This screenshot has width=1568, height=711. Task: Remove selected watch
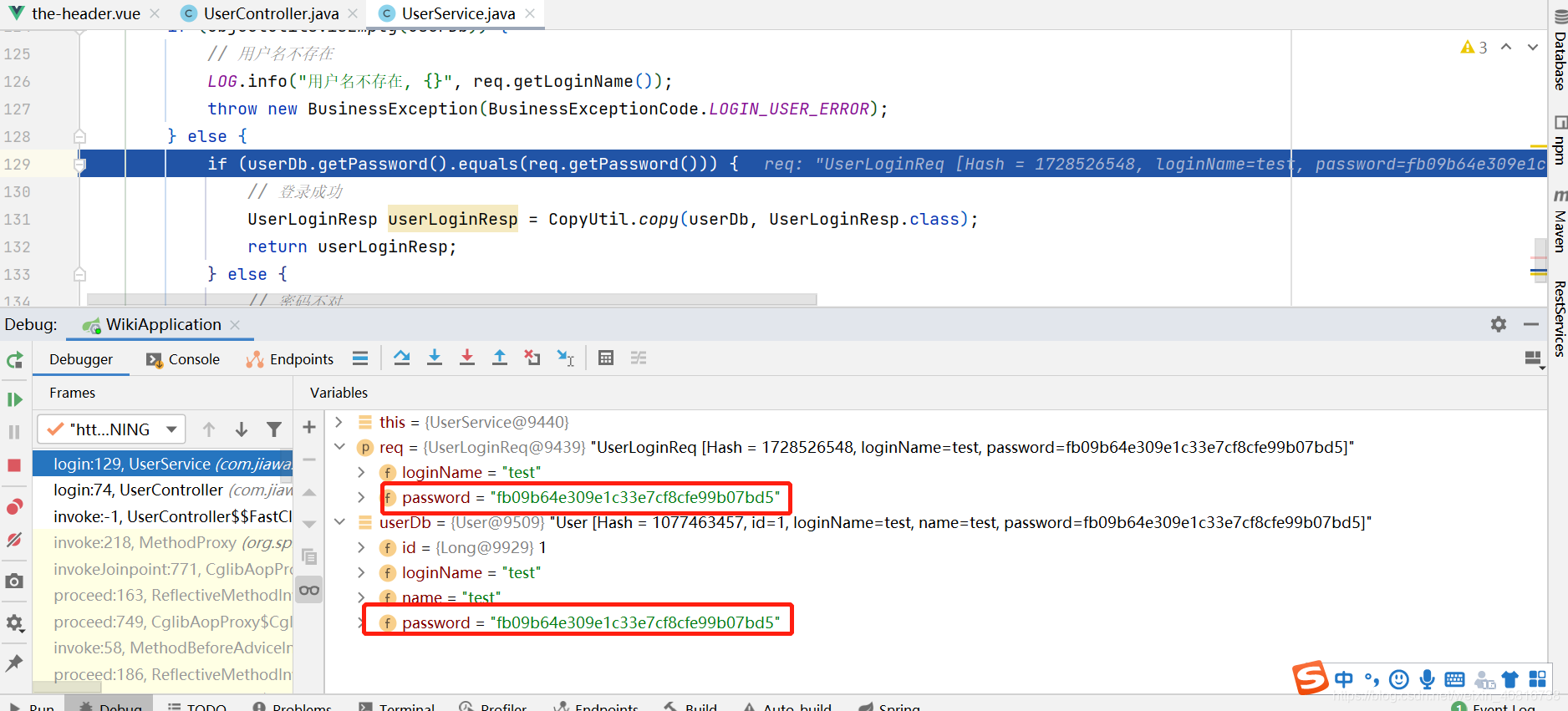(x=309, y=460)
